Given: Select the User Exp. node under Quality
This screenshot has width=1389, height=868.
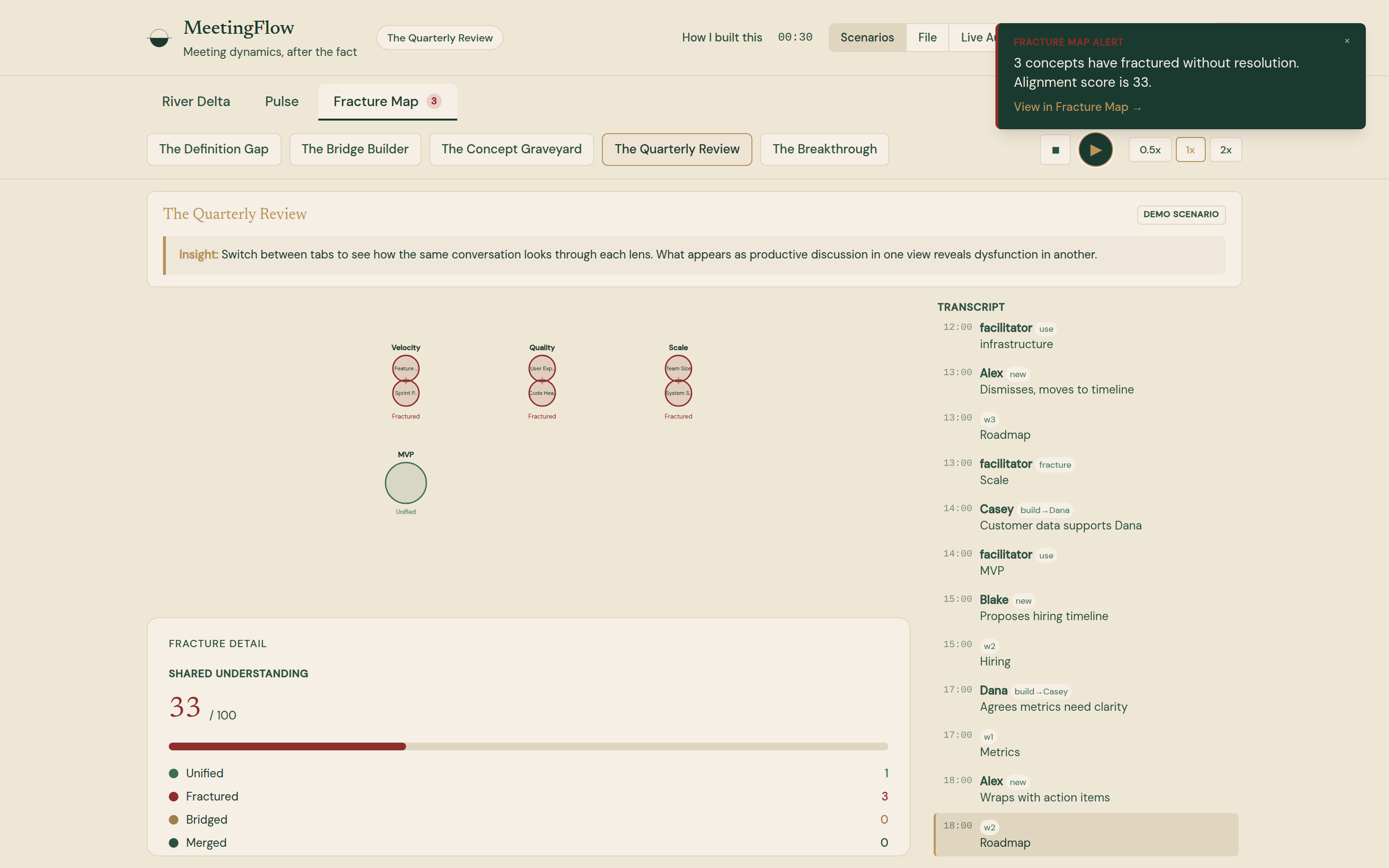Looking at the screenshot, I should (542, 368).
